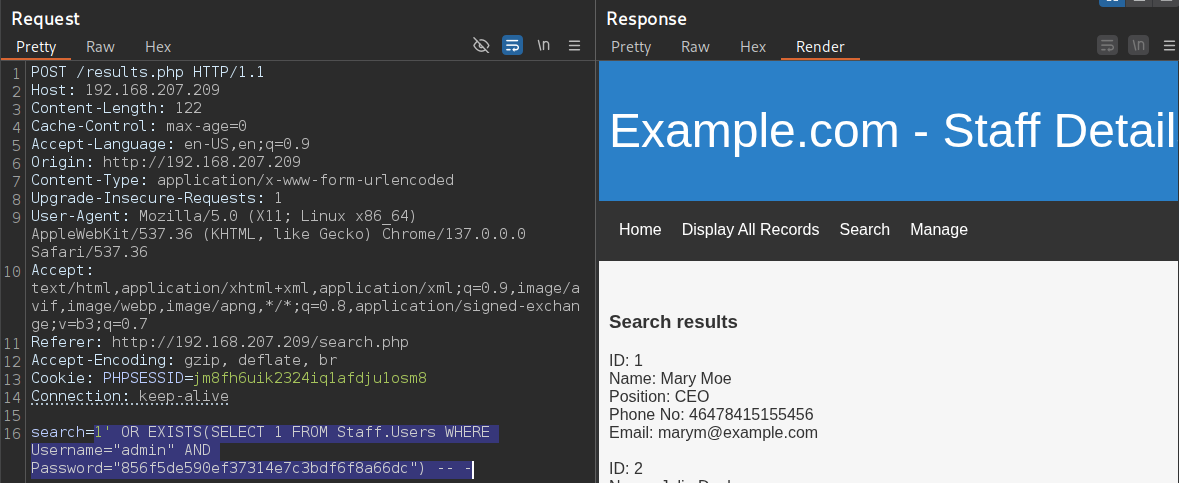Select the Response Render tab
1179x483 pixels.
pos(820,47)
